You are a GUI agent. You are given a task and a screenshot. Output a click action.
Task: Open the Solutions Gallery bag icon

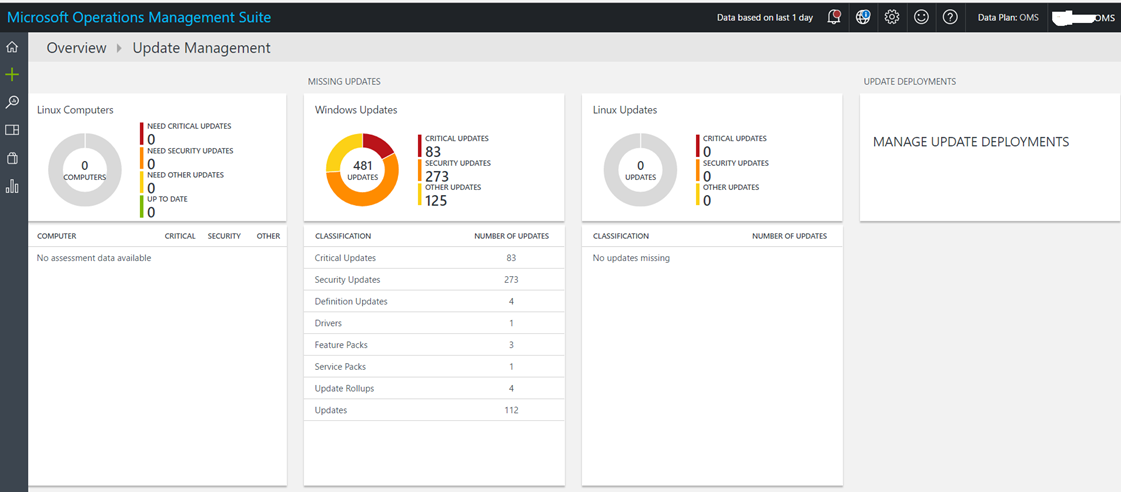[11, 158]
